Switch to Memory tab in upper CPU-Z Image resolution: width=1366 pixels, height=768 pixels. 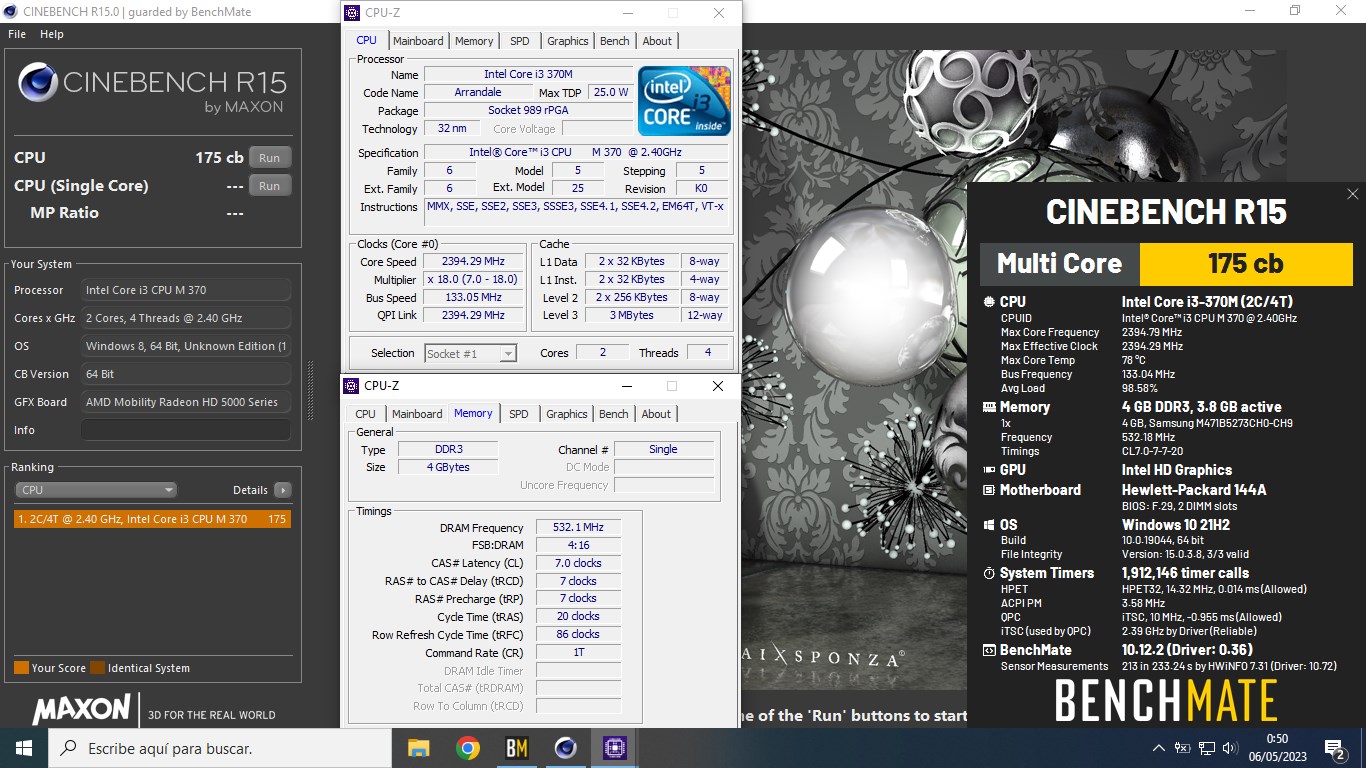474,41
